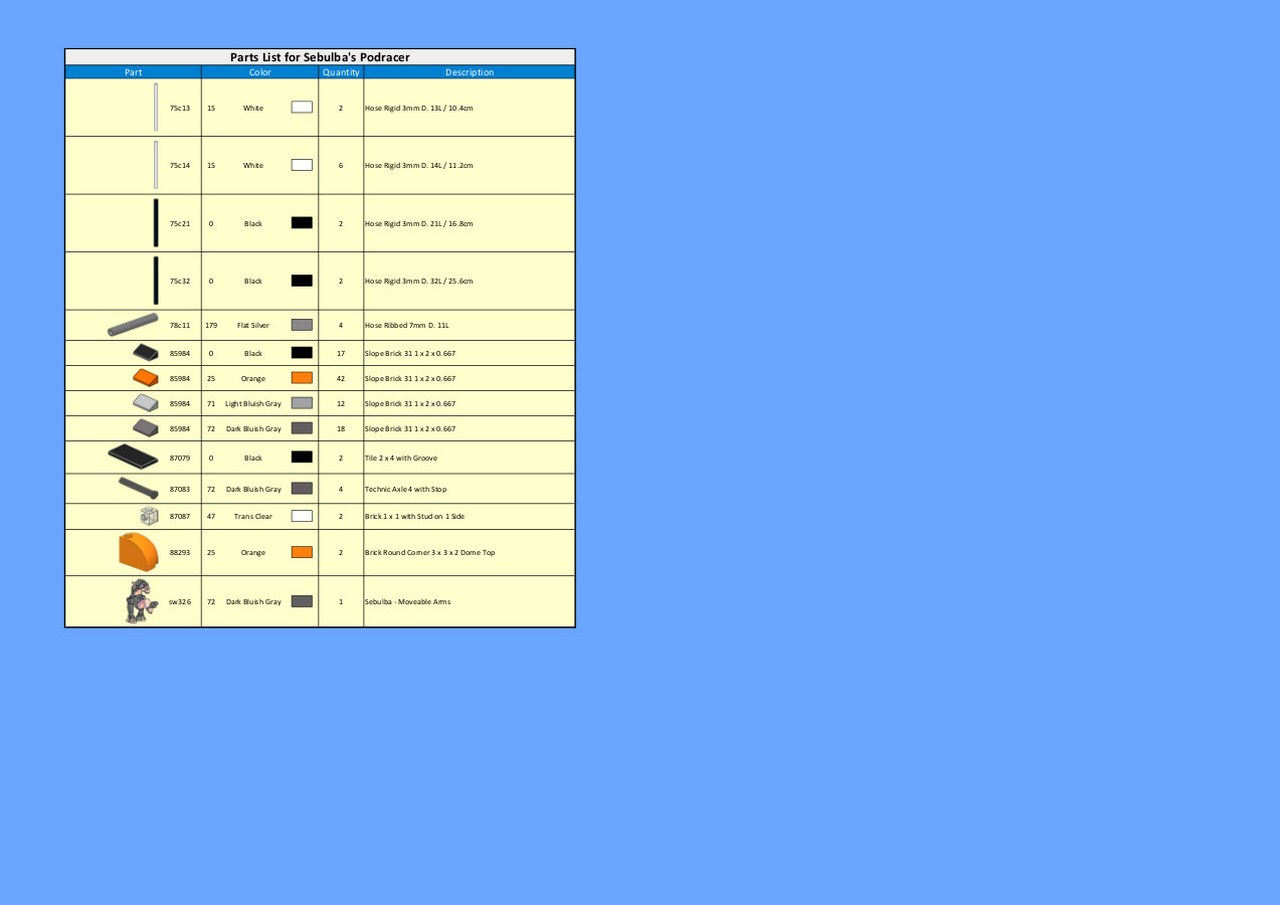Click color code 47 in the 87087 row
Viewport: 1280px width, 905px height.
click(x=211, y=517)
